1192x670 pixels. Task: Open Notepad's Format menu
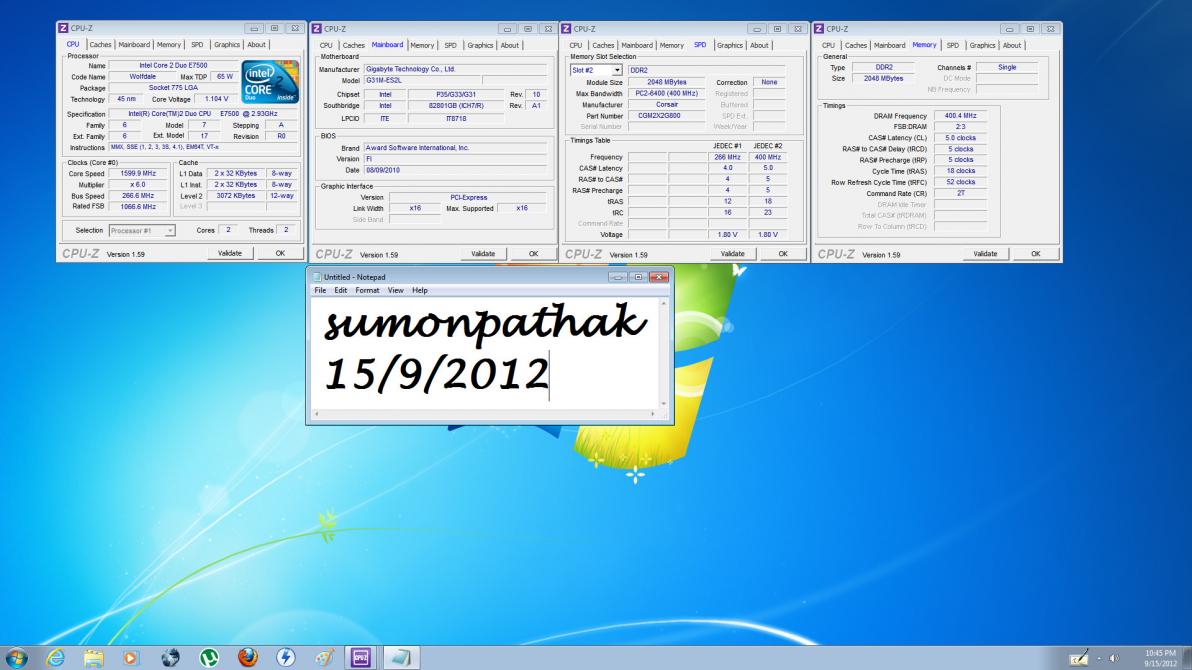point(367,291)
